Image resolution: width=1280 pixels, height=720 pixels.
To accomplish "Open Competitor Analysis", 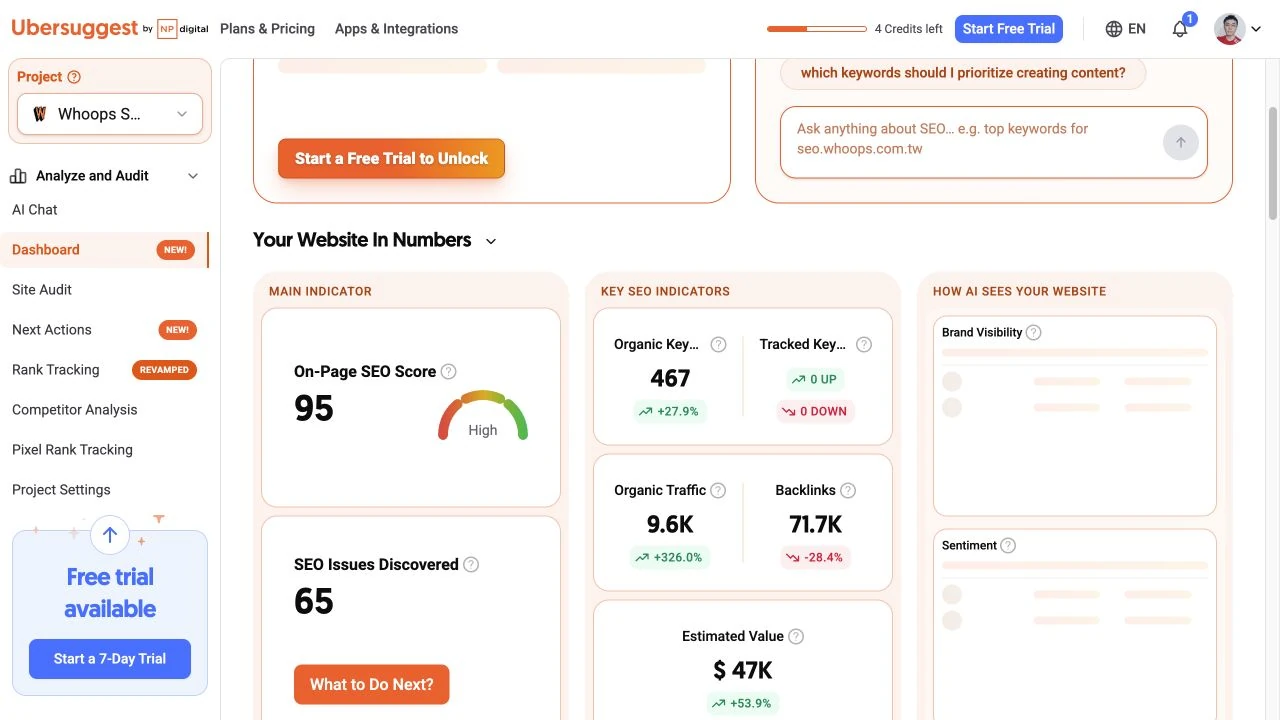I will (x=75, y=410).
